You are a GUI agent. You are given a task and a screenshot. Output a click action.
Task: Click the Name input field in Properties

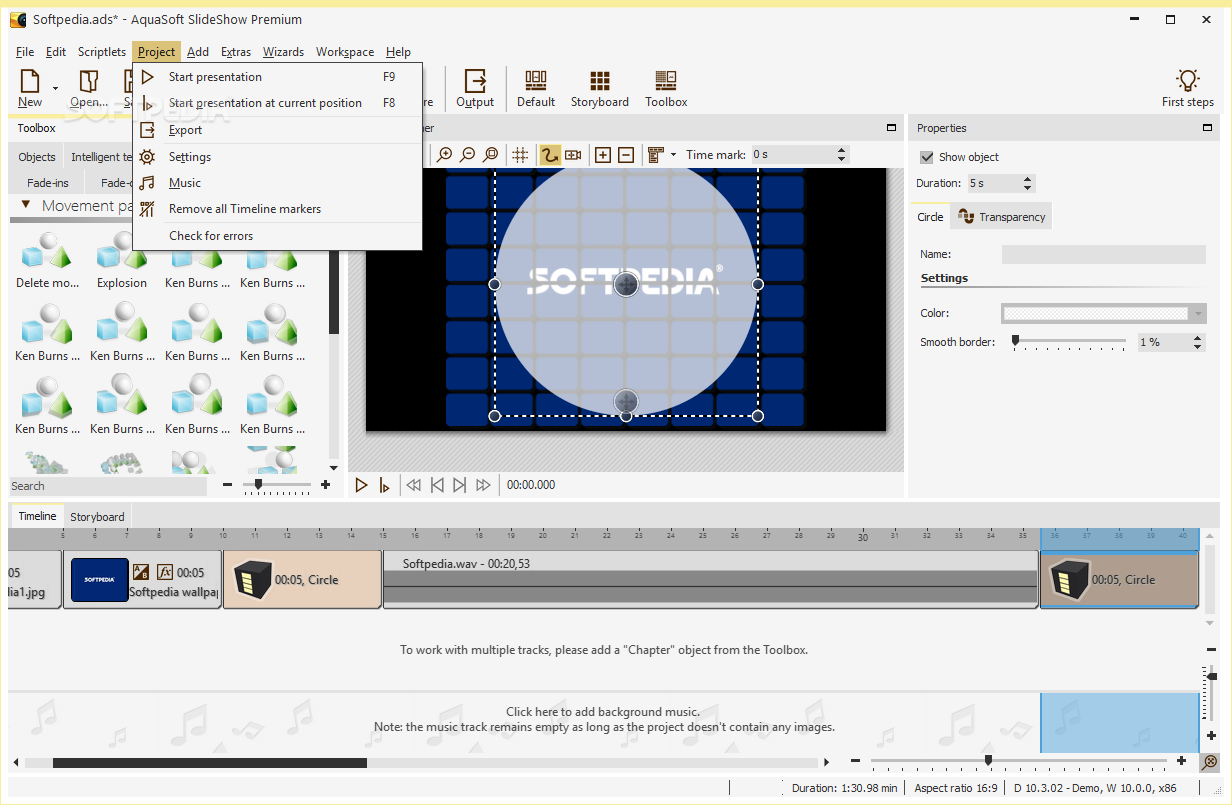point(1104,255)
